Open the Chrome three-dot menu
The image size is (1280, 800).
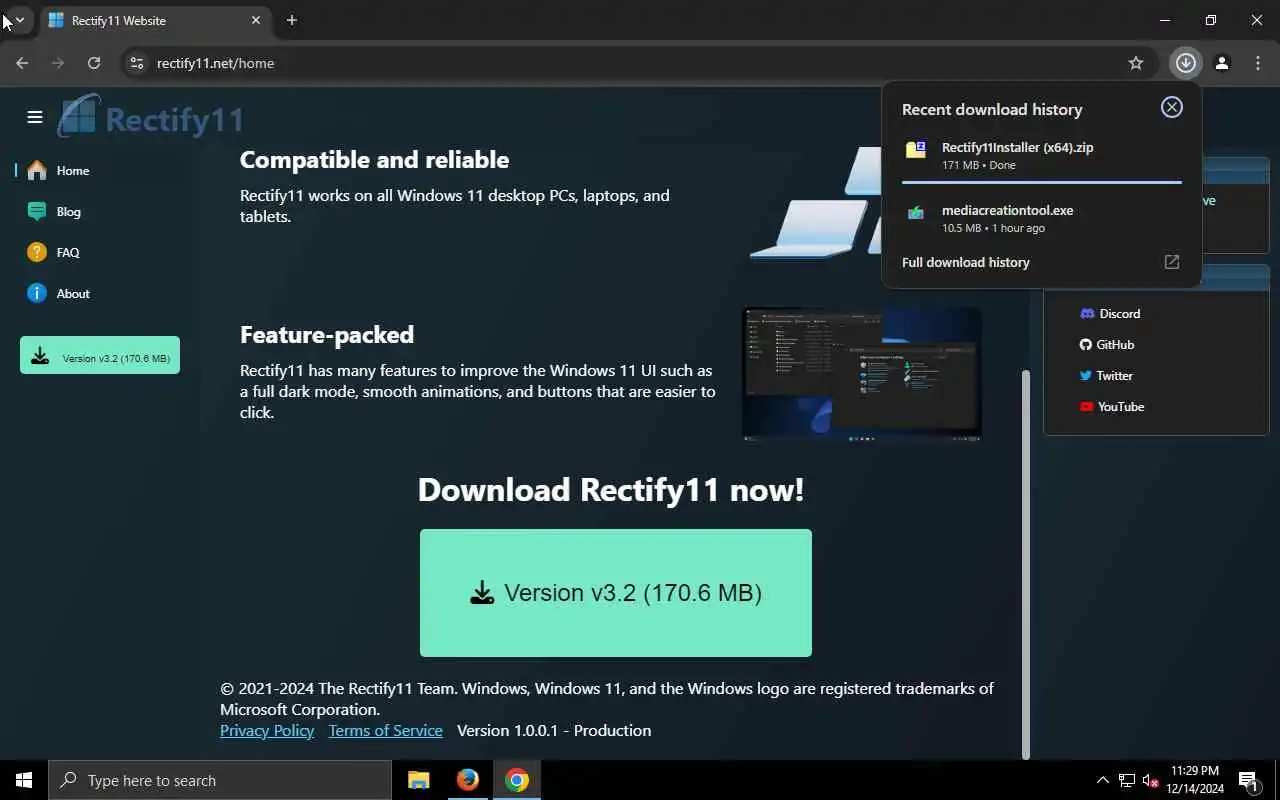tap(1258, 63)
